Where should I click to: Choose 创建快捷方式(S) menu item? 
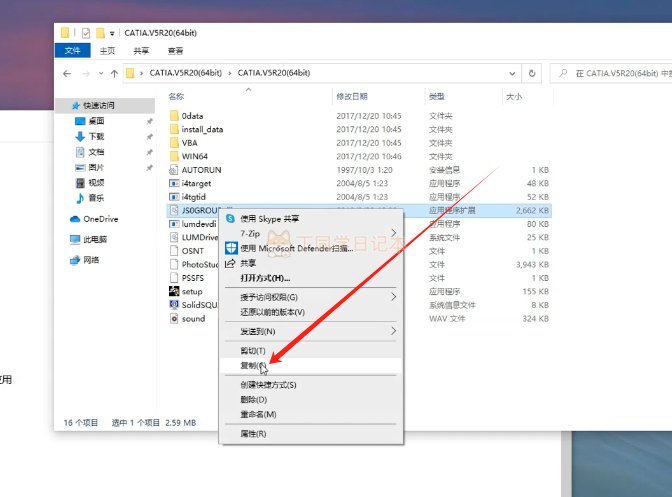click(312, 385)
